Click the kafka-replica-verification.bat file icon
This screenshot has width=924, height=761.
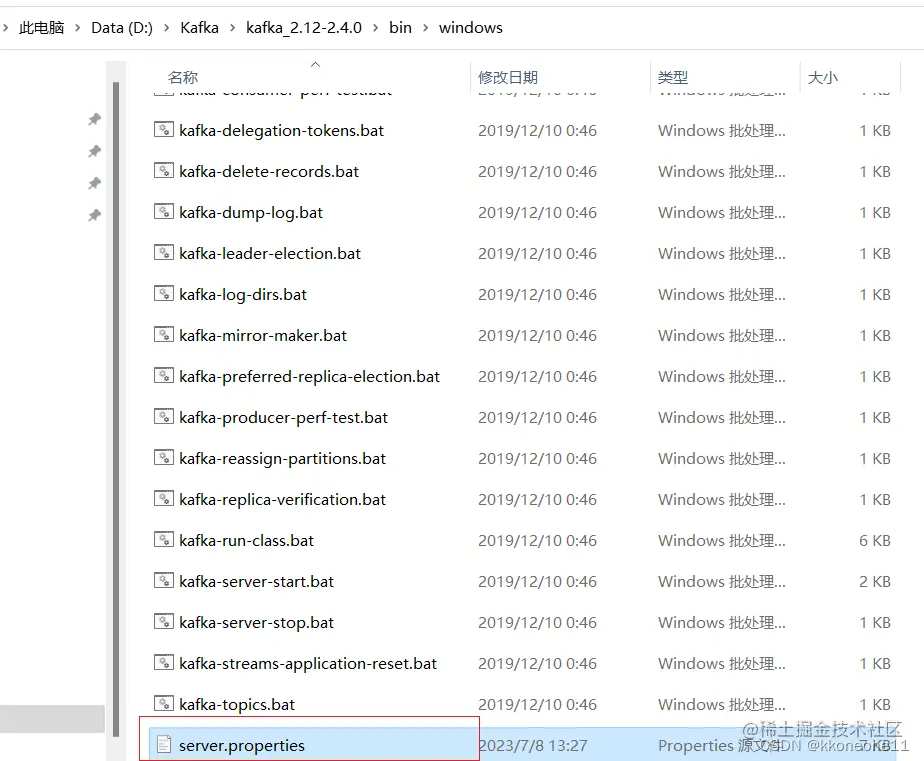click(x=164, y=498)
